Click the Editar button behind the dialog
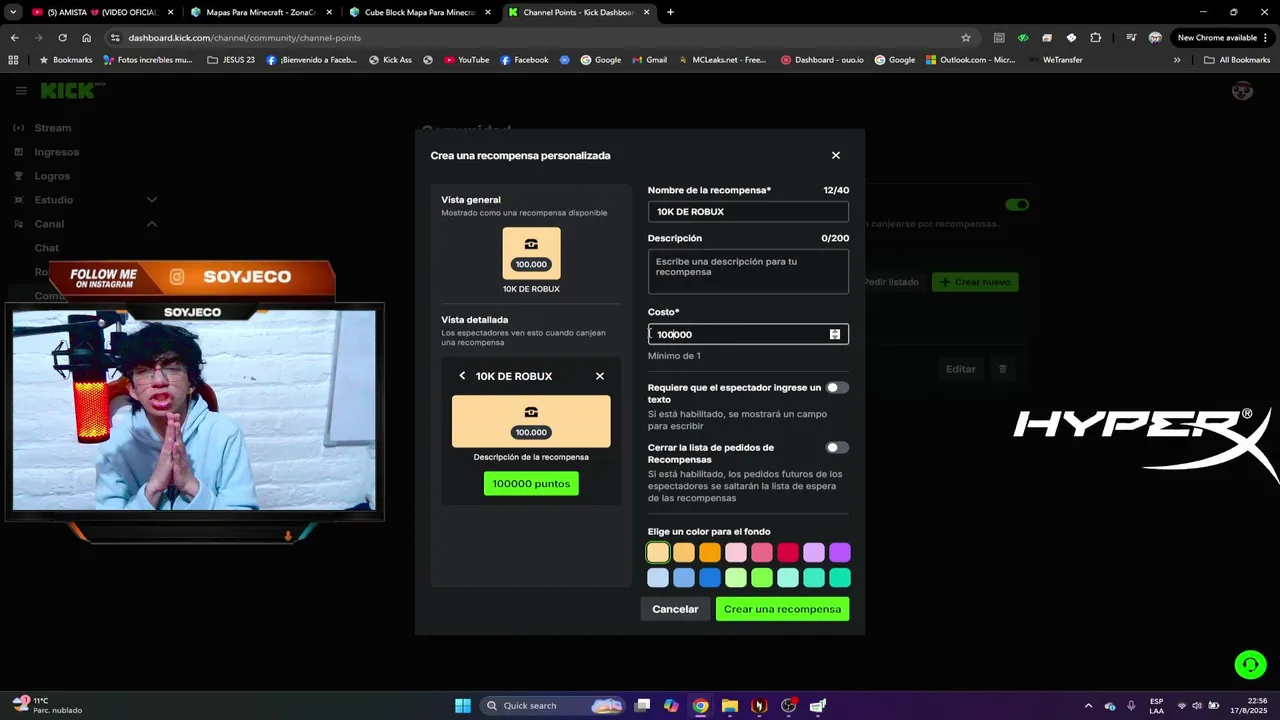The image size is (1280, 720). point(961,369)
